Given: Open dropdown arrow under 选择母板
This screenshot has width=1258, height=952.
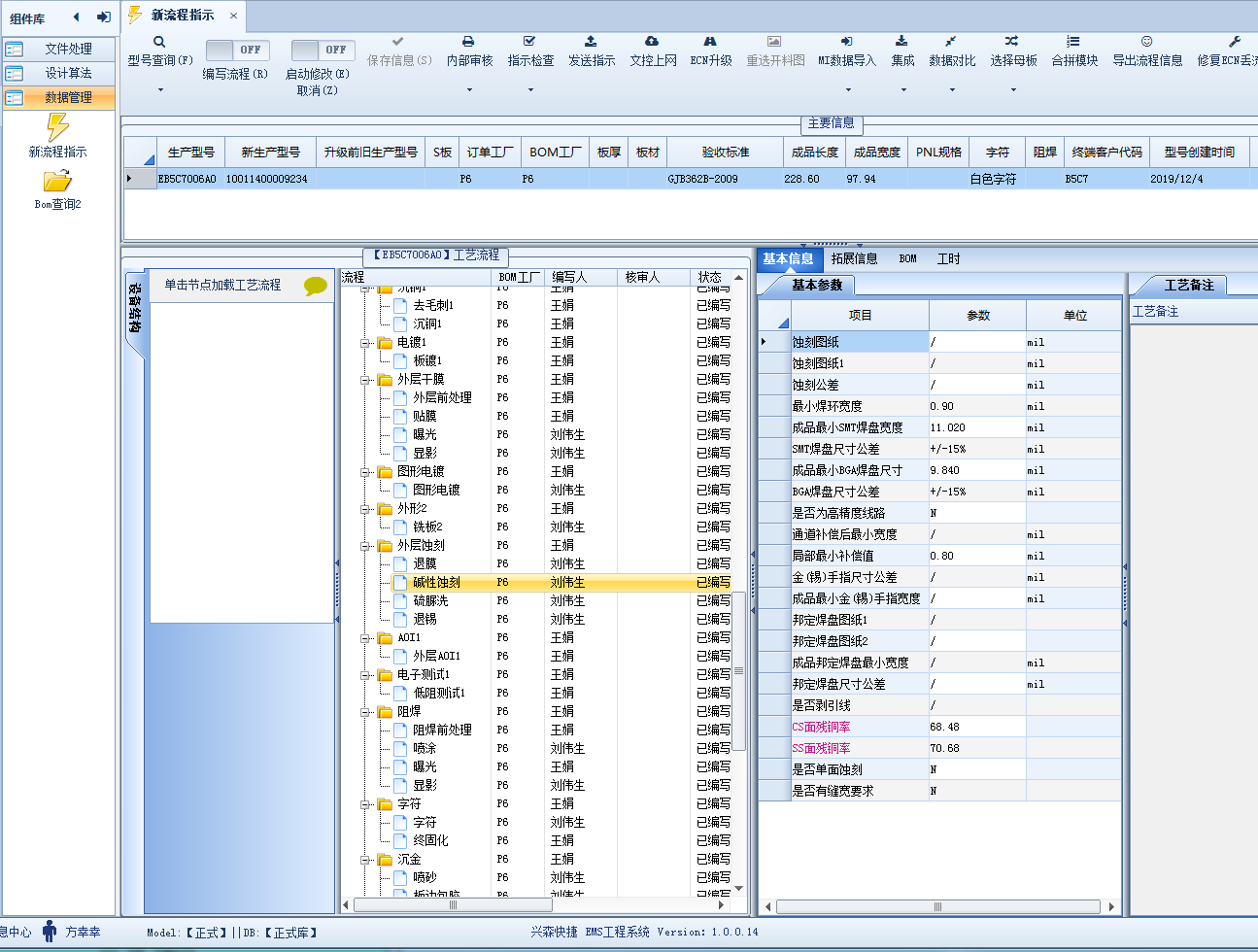Looking at the screenshot, I should (1013, 89).
